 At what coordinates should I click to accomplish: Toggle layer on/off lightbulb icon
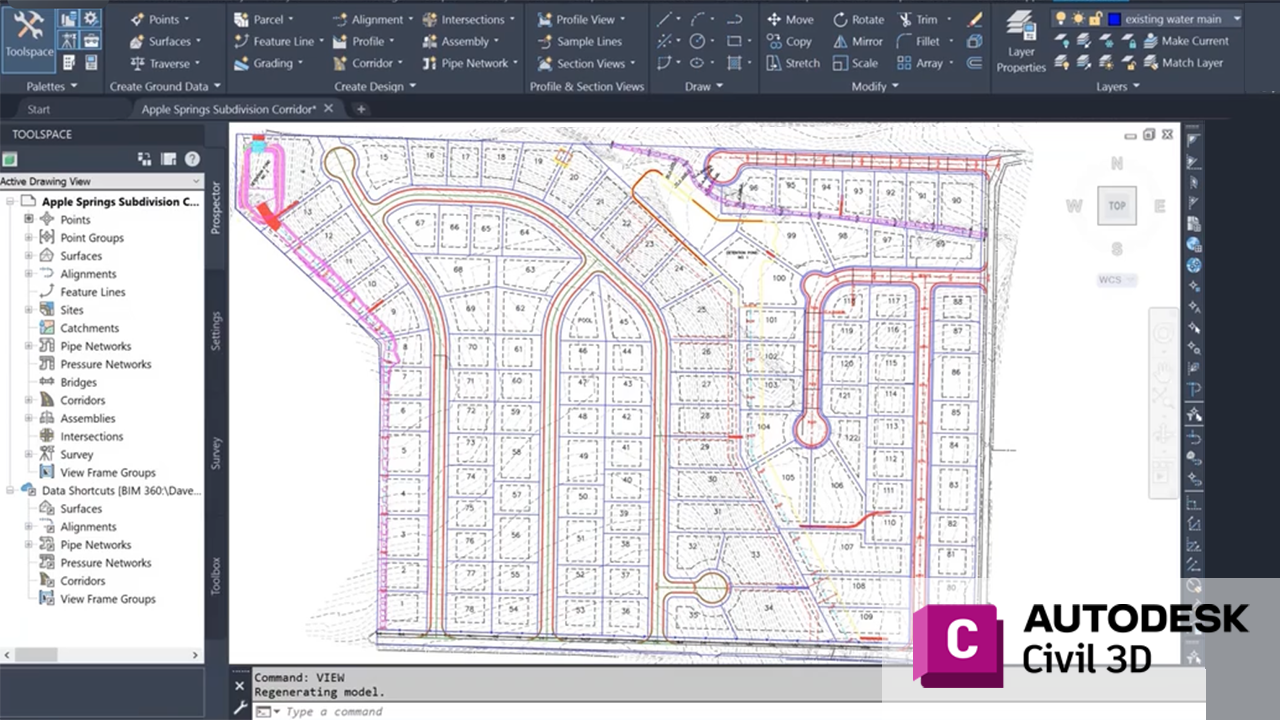coord(1061,18)
